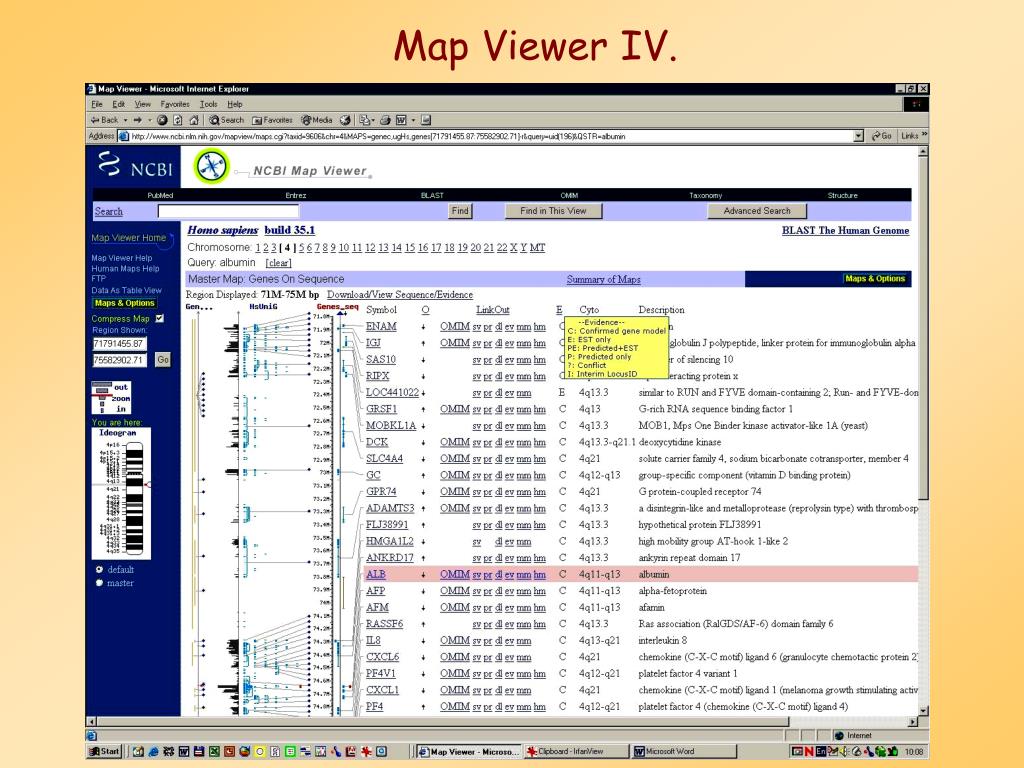
Task: Open the Back button history dropdown arrow
Action: (x=125, y=120)
